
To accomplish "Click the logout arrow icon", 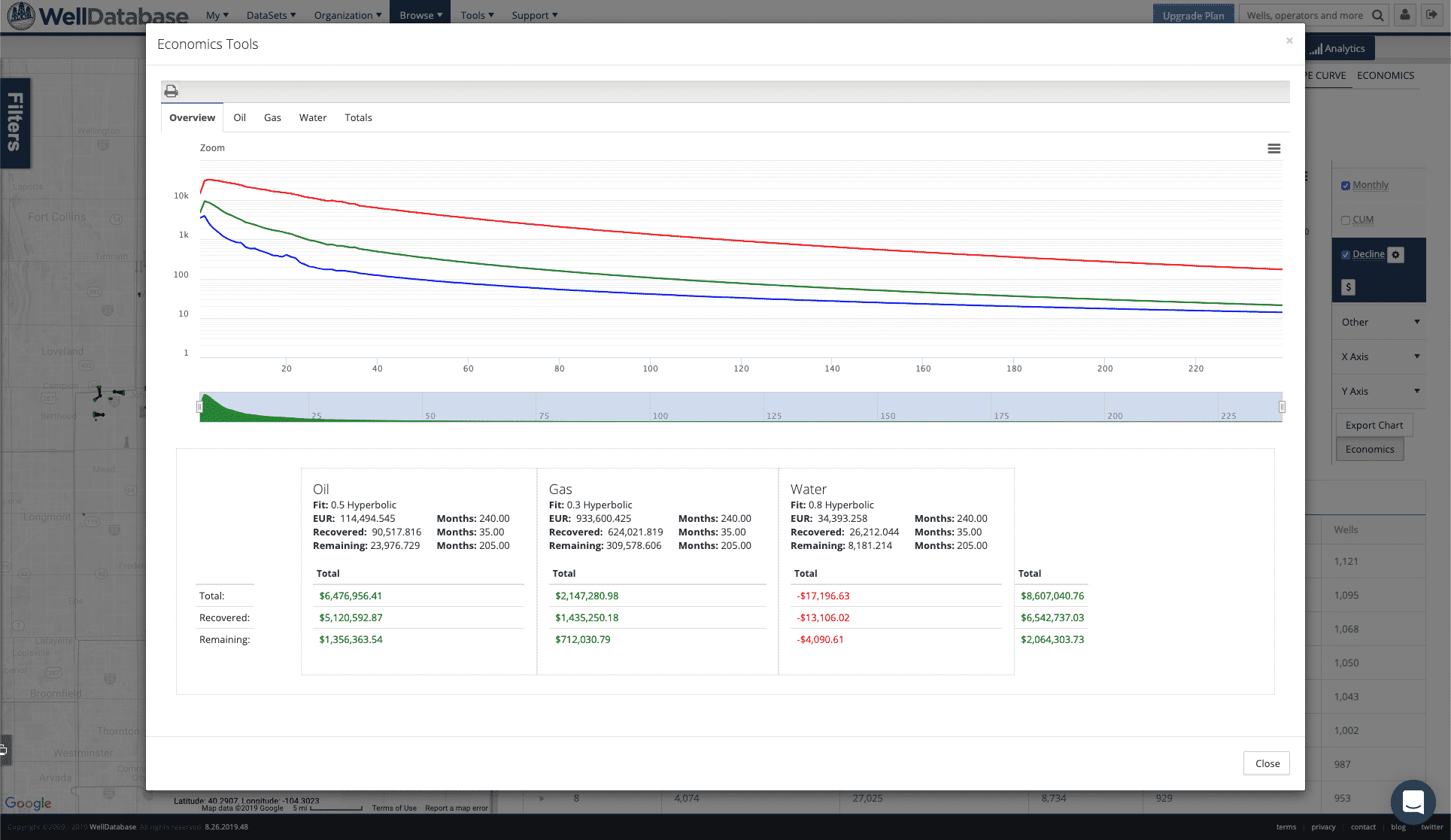I will pos(1431,15).
